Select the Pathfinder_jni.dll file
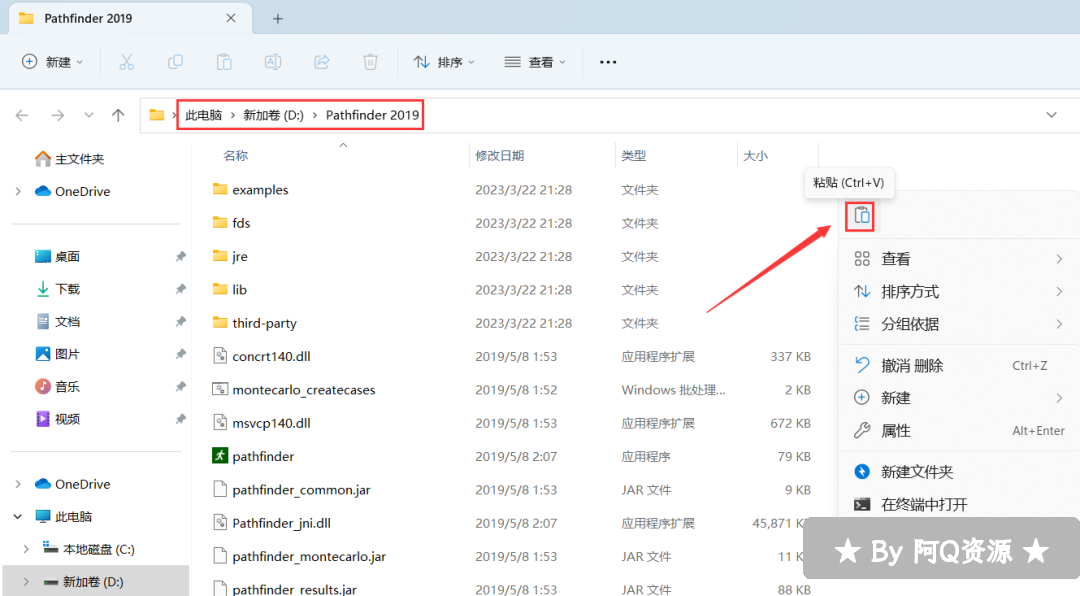 [x=281, y=523]
